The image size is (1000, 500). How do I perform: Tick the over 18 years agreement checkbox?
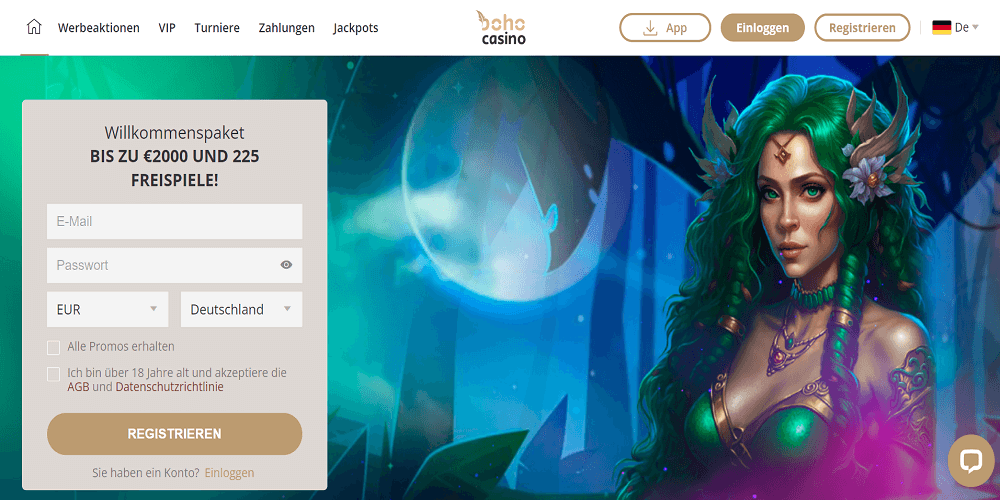(x=54, y=374)
